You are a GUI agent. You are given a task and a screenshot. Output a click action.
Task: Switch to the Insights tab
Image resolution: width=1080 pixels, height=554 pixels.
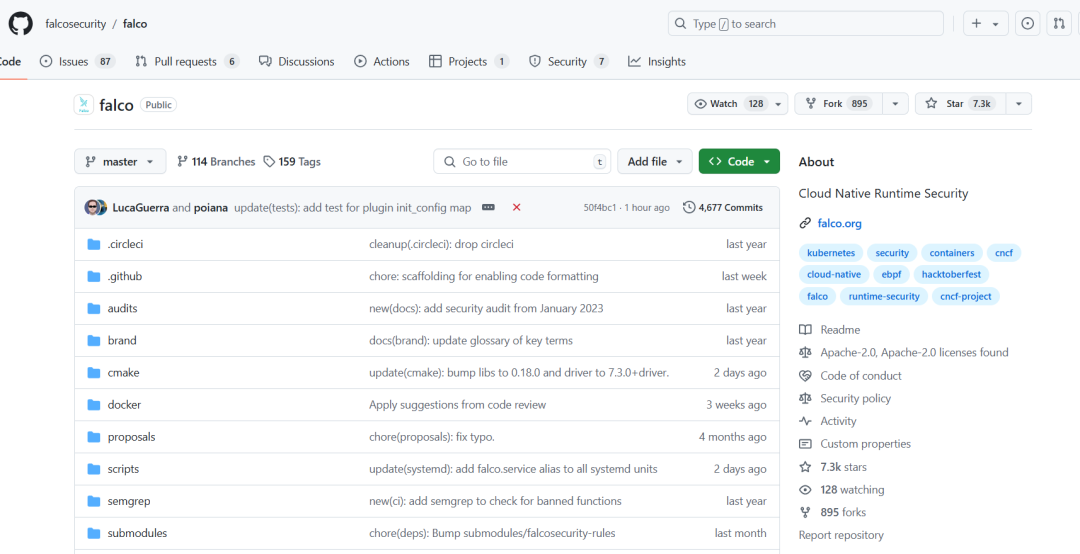coord(657,61)
